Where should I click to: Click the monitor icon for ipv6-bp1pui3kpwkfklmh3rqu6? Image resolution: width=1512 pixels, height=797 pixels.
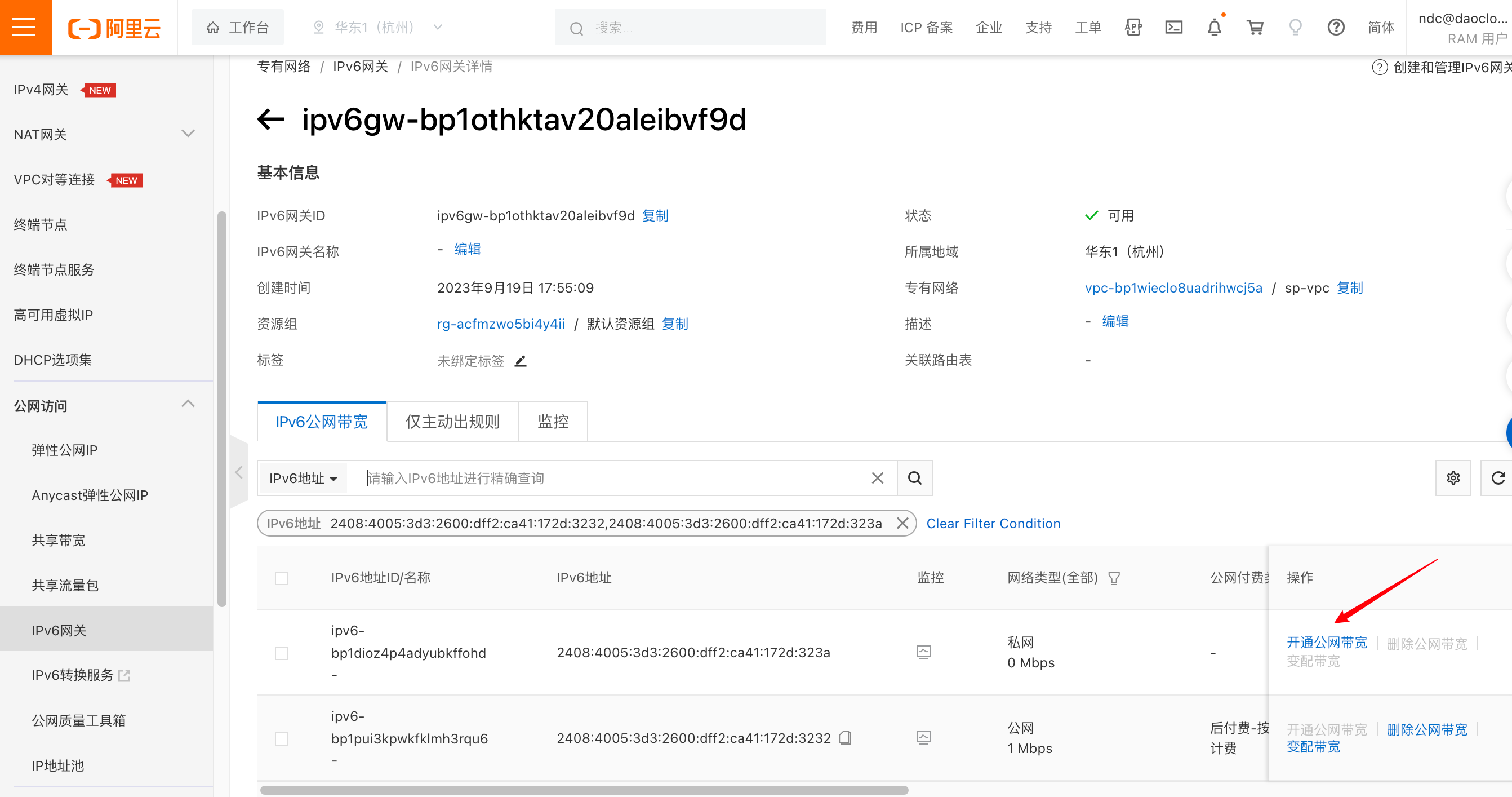[924, 738]
